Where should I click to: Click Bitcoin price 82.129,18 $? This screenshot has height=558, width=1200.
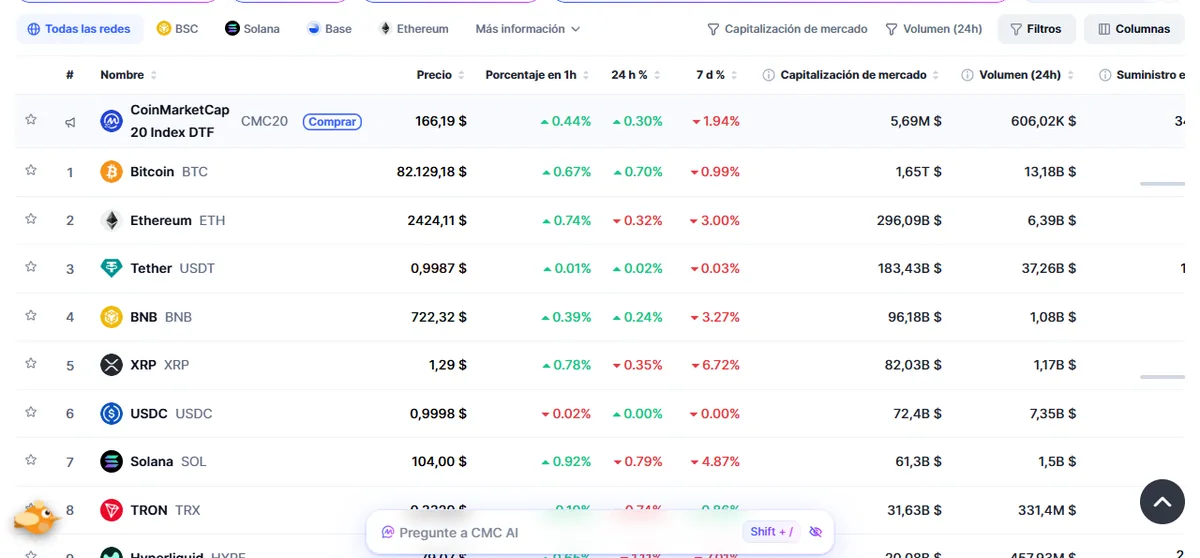(x=432, y=172)
